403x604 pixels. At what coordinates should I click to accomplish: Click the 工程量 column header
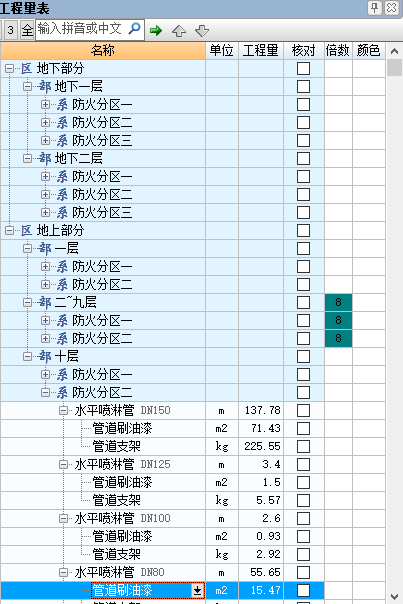click(x=260, y=50)
